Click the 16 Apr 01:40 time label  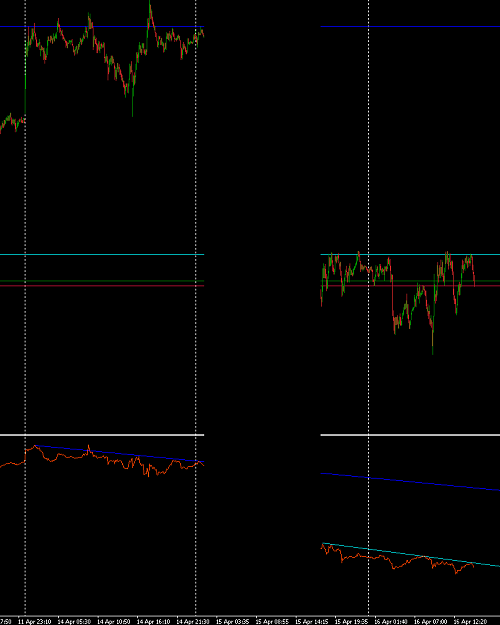[x=391, y=621]
